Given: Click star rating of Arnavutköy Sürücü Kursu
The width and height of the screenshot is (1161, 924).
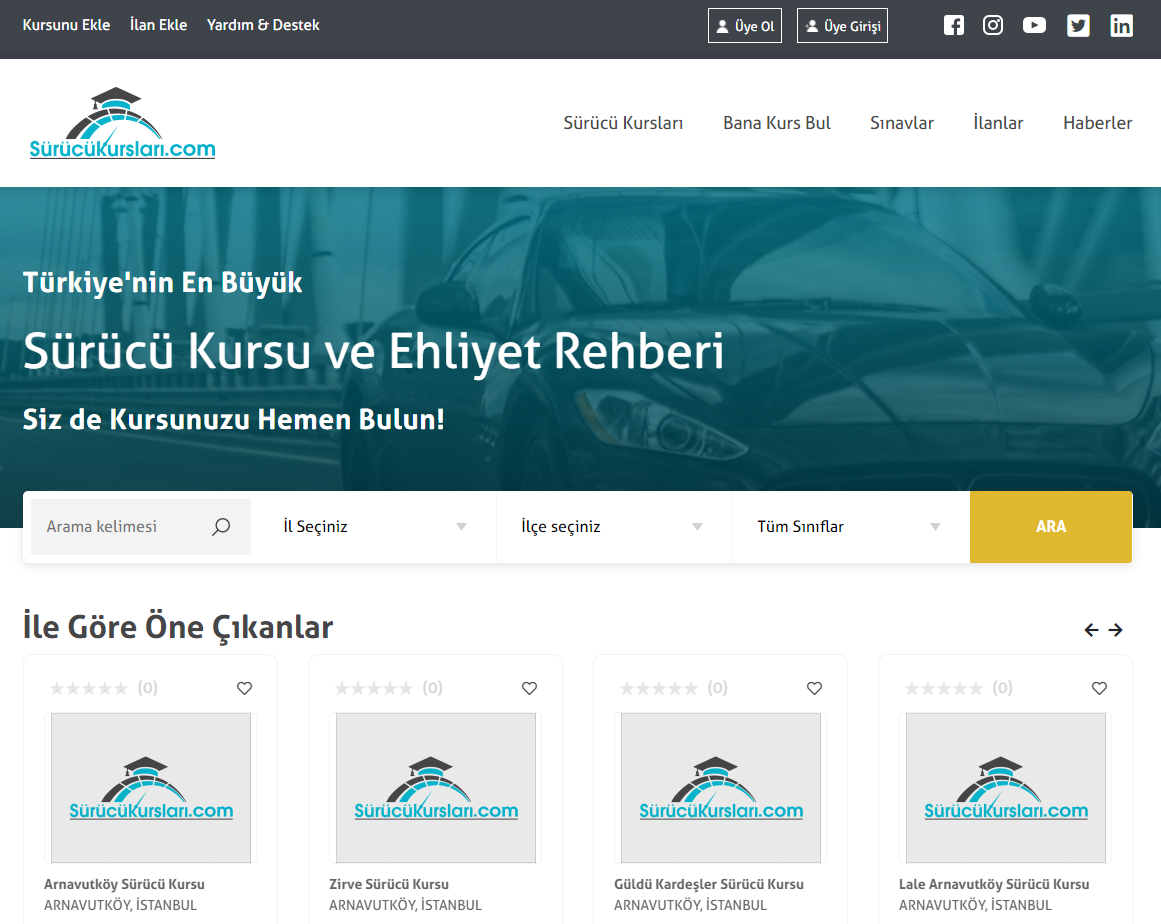Looking at the screenshot, I should pos(89,689).
